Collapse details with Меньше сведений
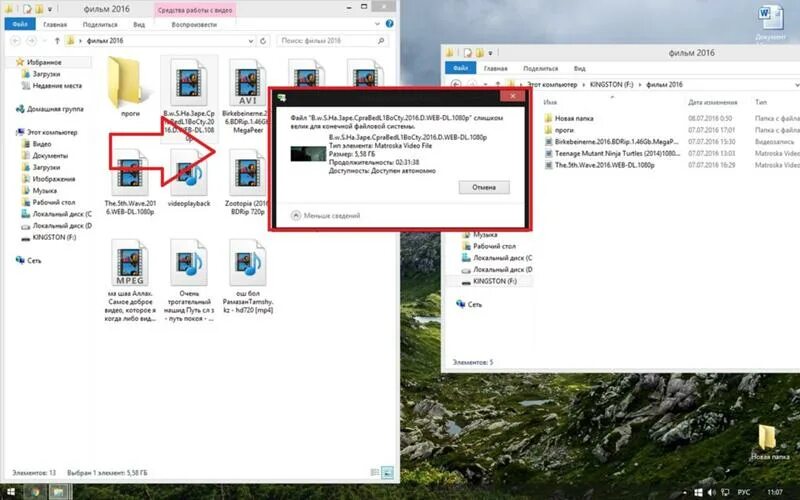Viewport: 800px width, 500px height. coord(326,215)
